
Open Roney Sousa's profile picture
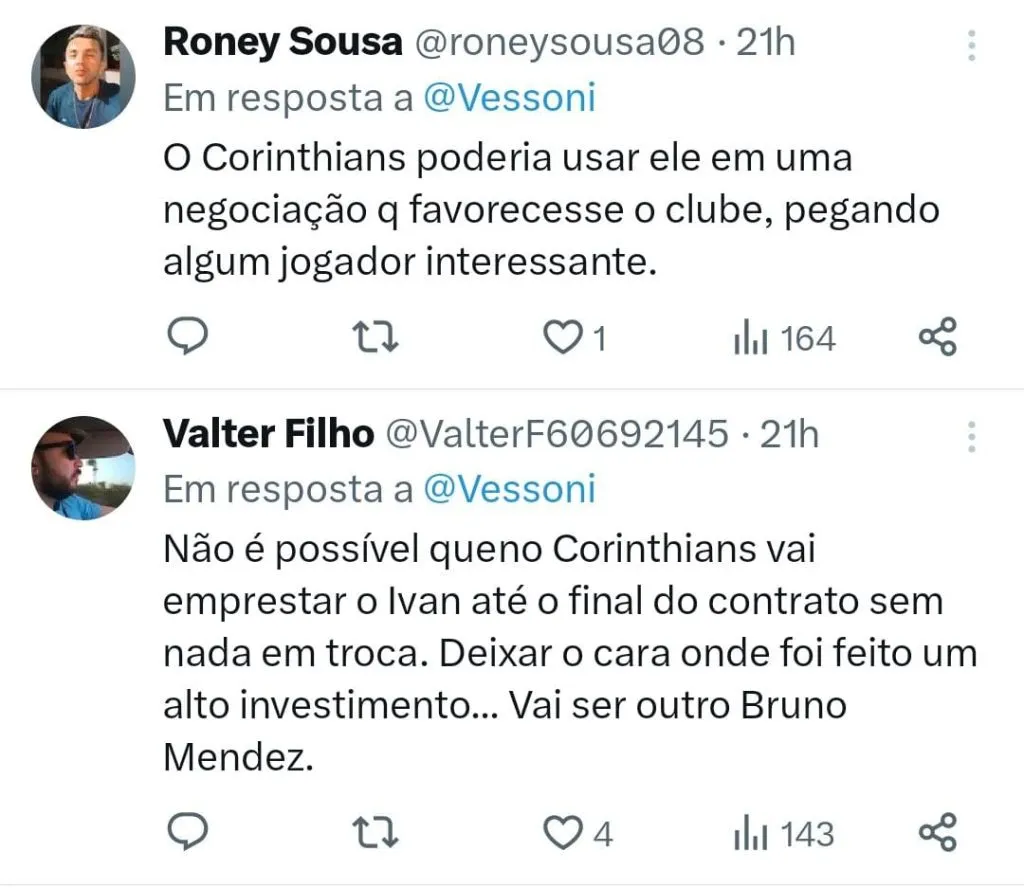83,76
